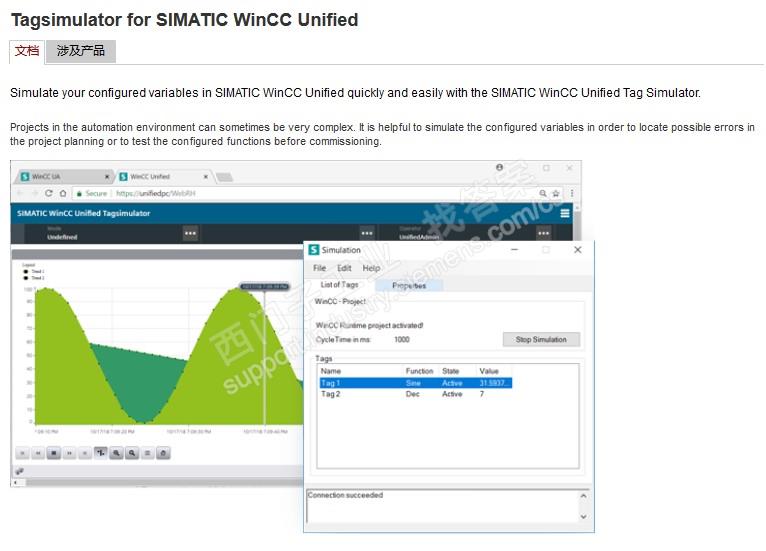The image size is (766, 551).
Task: Toggle the trend ruler tool
Action: click(101, 453)
